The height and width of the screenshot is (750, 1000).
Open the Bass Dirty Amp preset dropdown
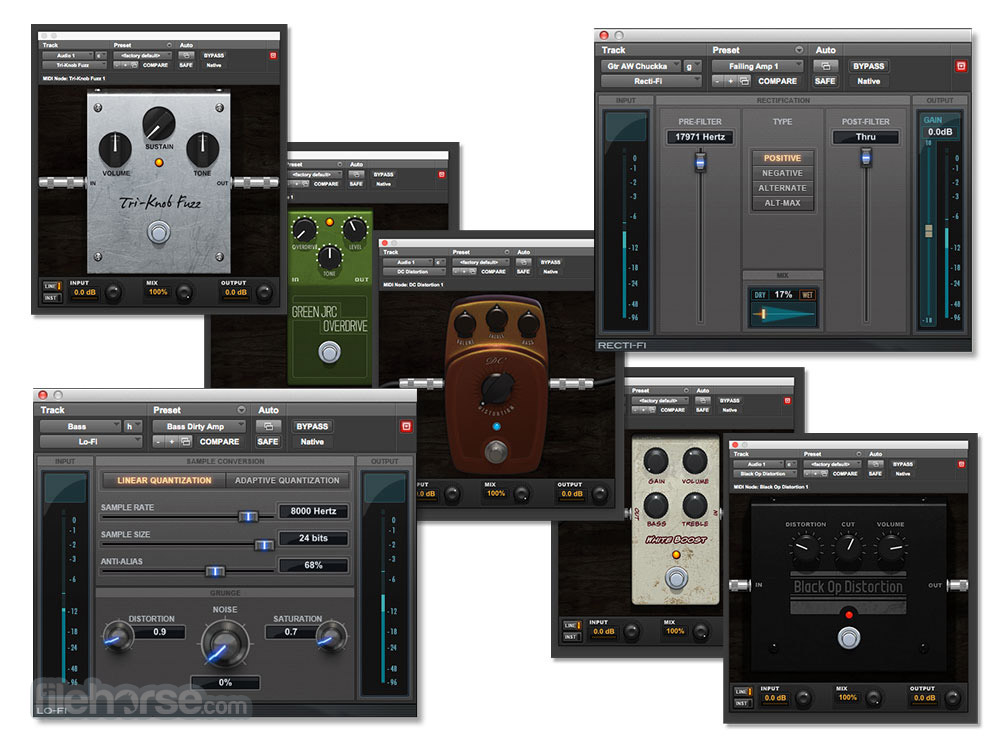point(199,426)
